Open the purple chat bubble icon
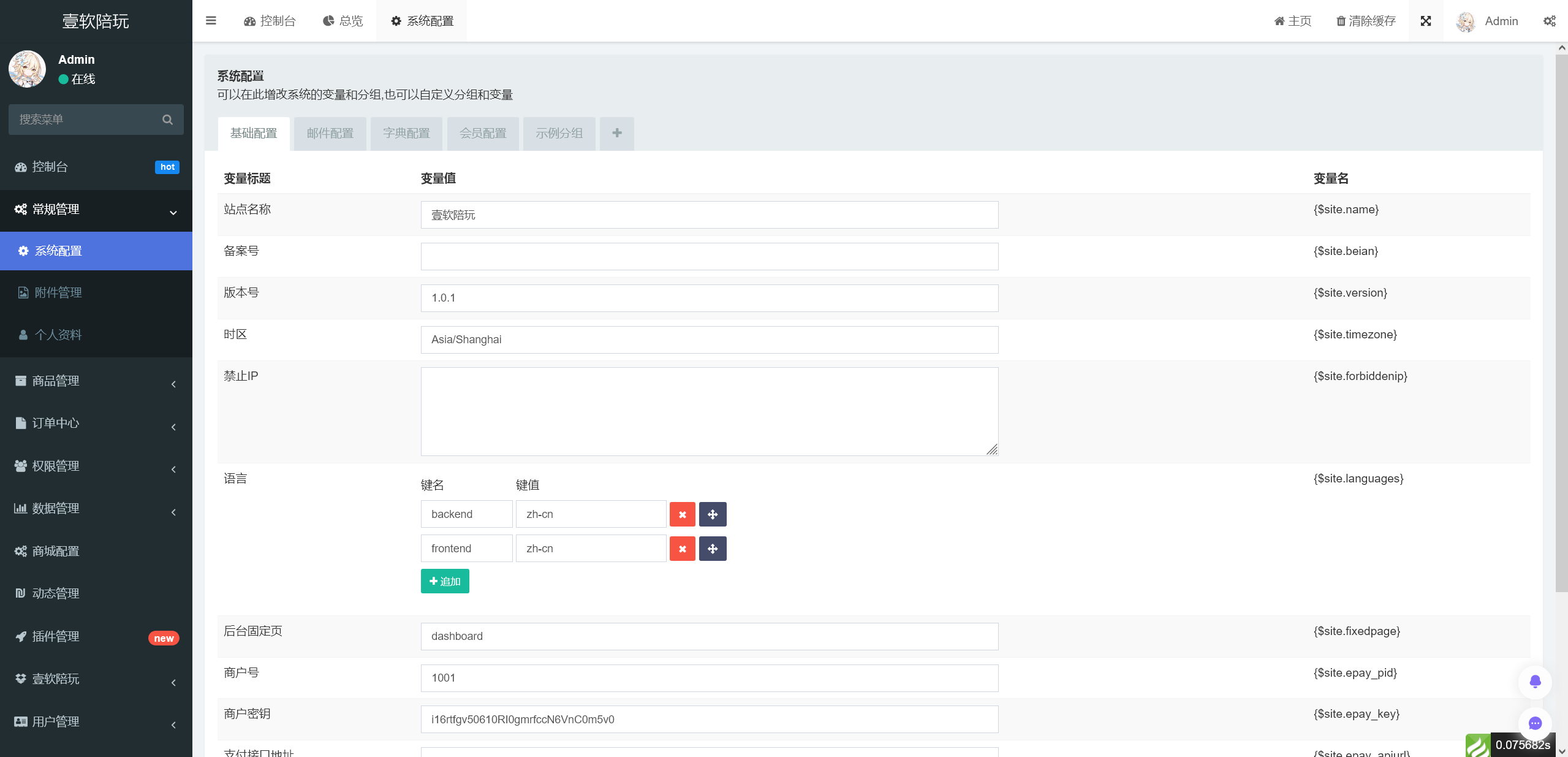 pyautogui.click(x=1535, y=723)
